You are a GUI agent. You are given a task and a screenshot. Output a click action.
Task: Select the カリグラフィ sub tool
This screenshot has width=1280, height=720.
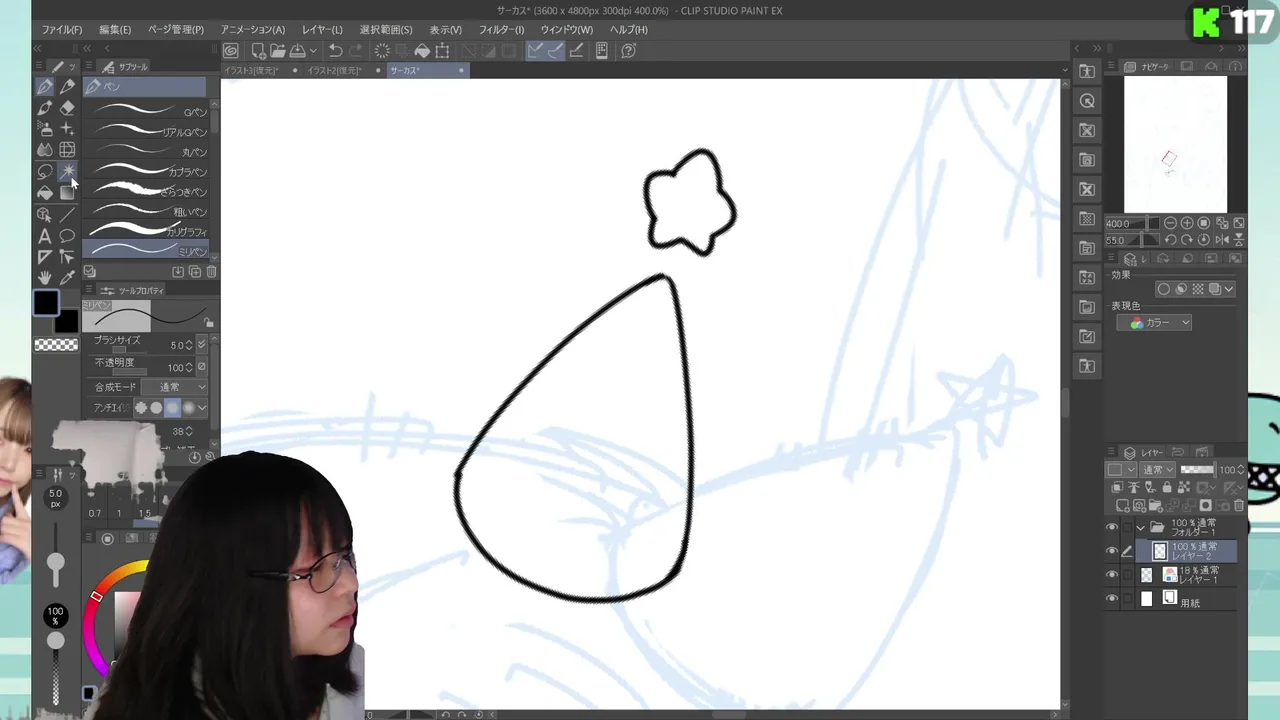[x=146, y=230]
